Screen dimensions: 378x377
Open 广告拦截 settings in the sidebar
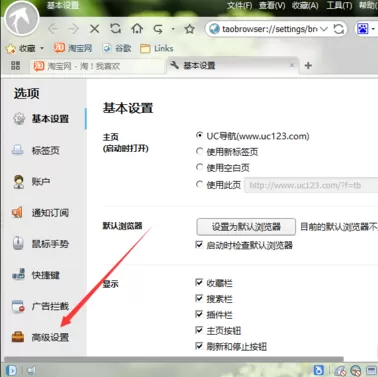(x=40, y=306)
